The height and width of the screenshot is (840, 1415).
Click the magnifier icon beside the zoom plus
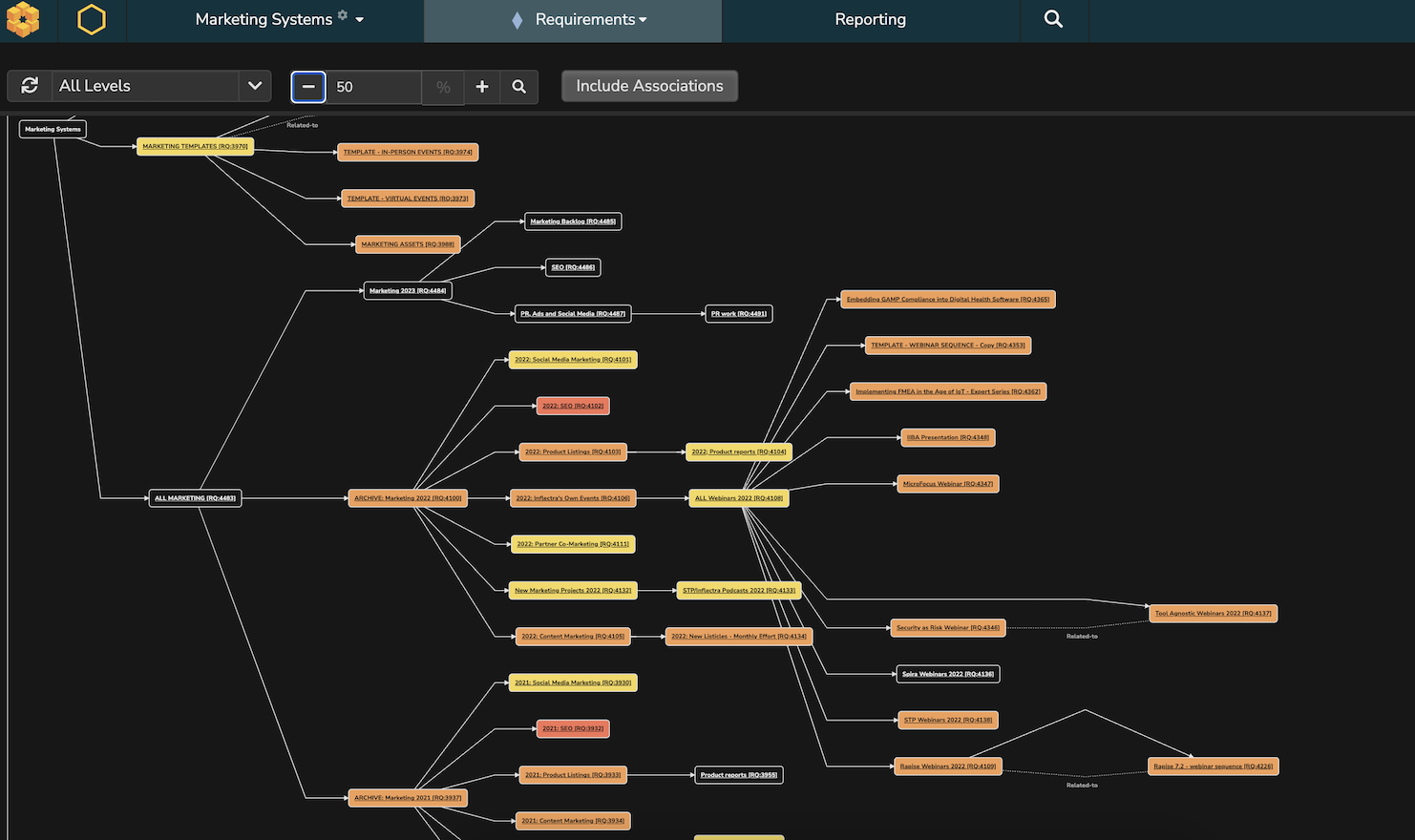[x=518, y=87]
